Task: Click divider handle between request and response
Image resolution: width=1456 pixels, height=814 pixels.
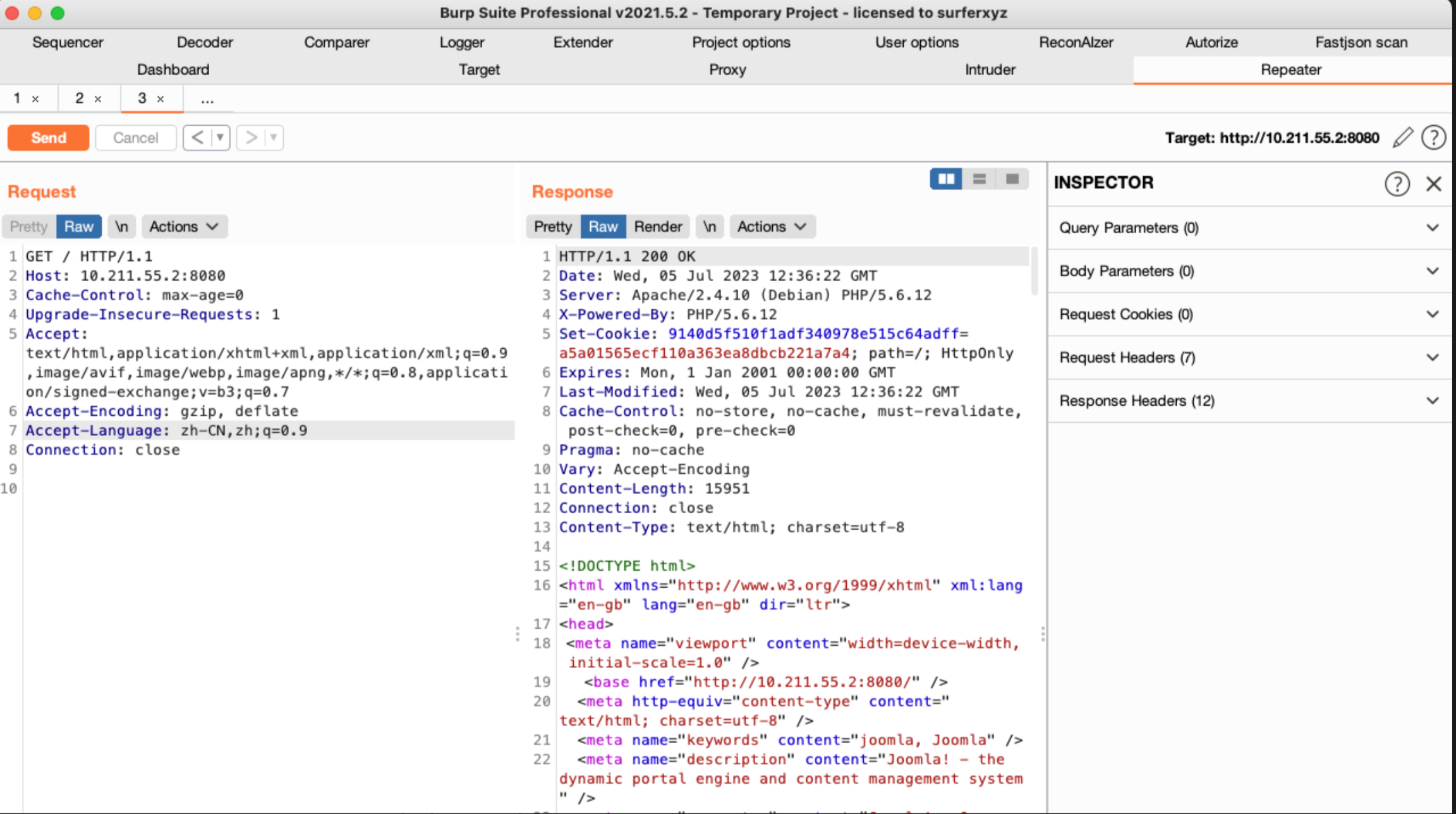Action: 518,634
